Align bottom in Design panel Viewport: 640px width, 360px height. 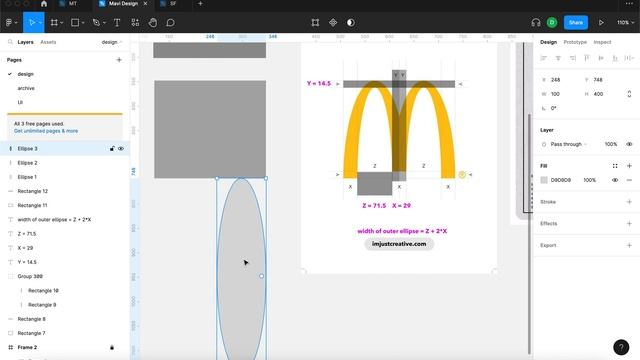(615, 58)
